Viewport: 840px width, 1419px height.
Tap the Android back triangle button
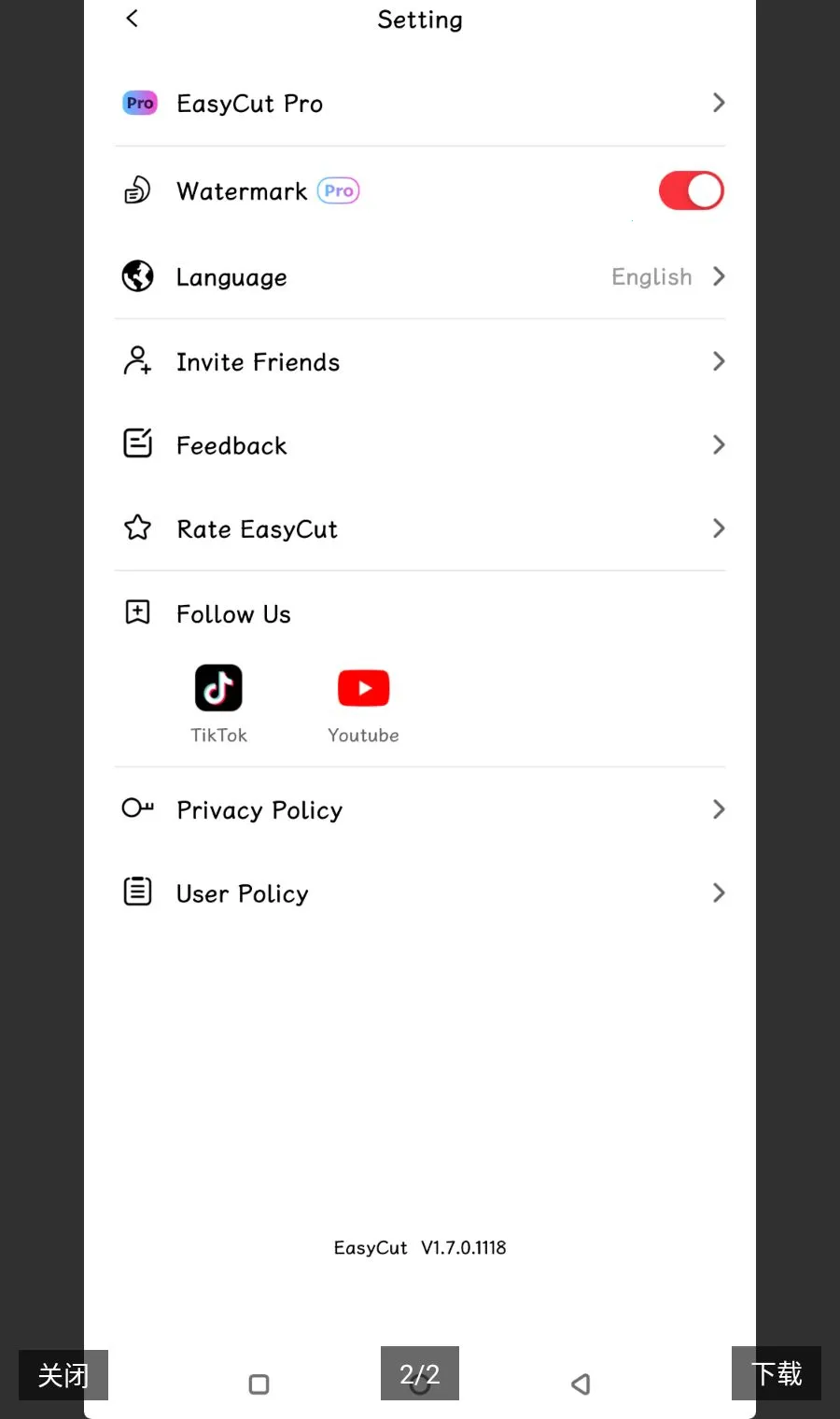click(x=581, y=1384)
